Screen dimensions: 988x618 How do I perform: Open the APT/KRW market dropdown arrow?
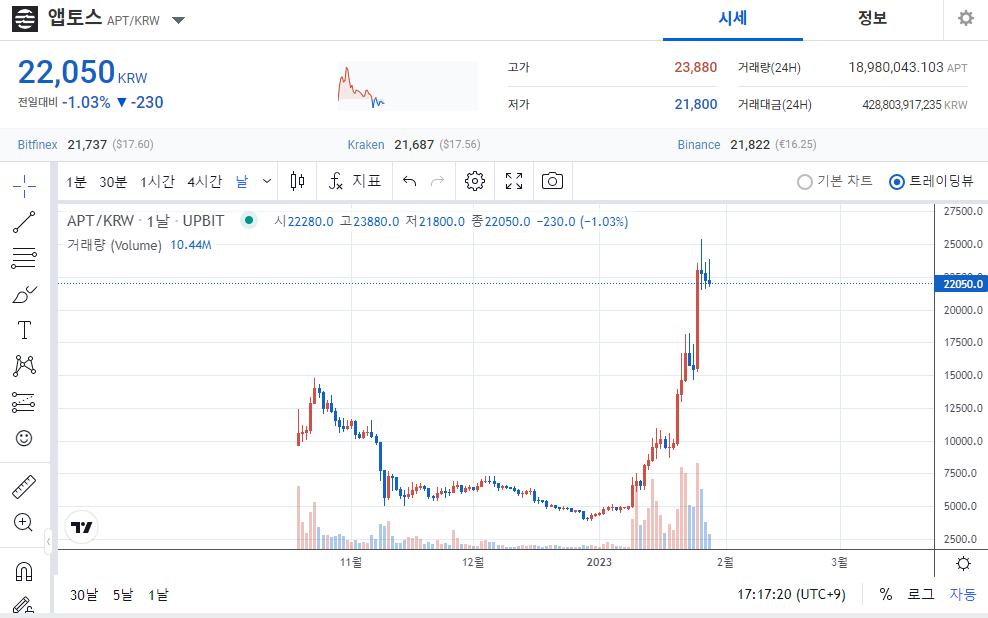click(178, 20)
